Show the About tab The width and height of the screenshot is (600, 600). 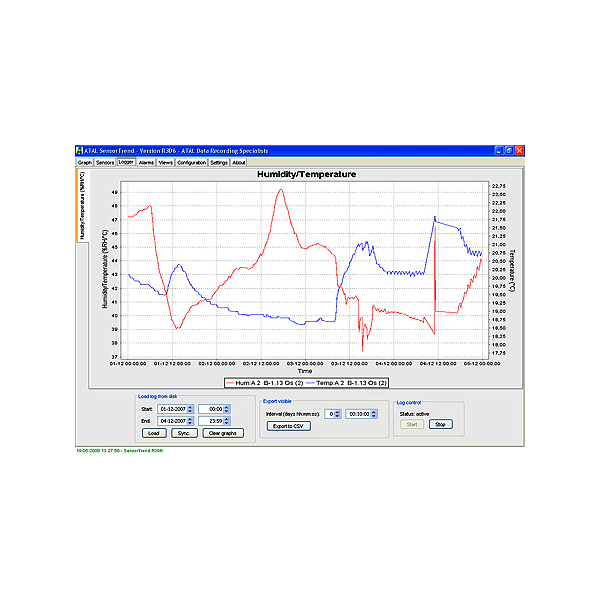pyautogui.click(x=239, y=162)
